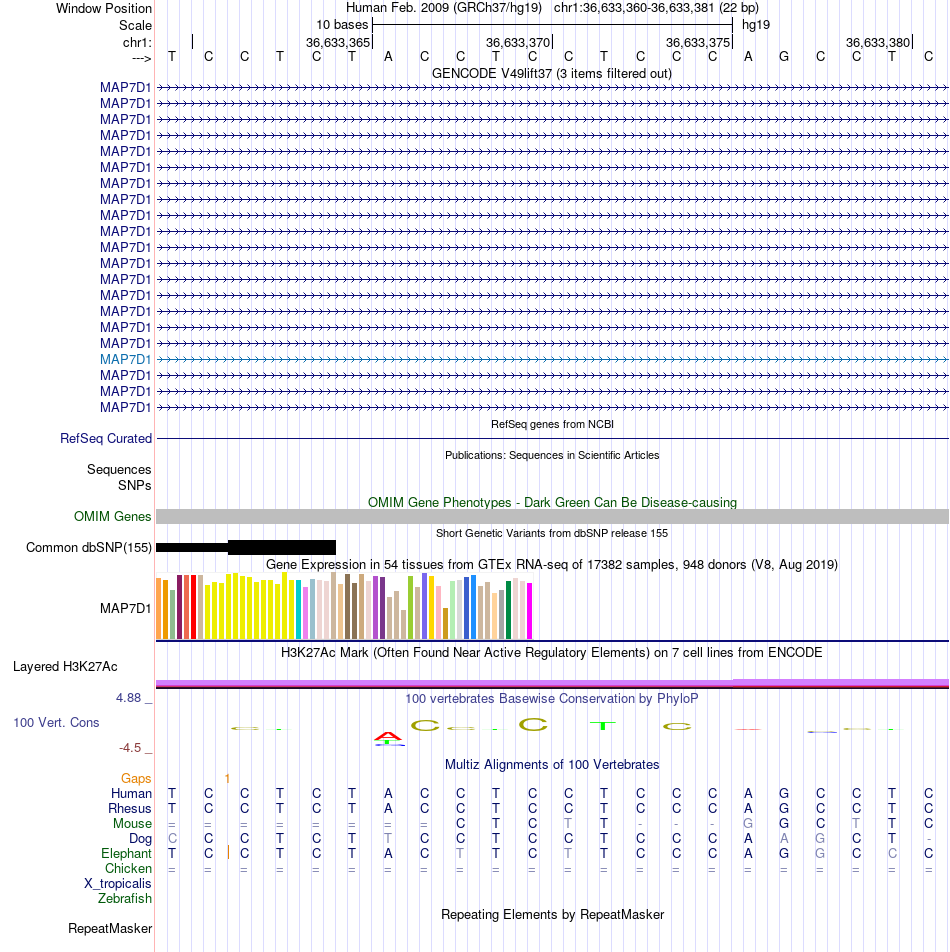Click the Elephant species label
Viewport: 950px width, 952px height.
126,854
